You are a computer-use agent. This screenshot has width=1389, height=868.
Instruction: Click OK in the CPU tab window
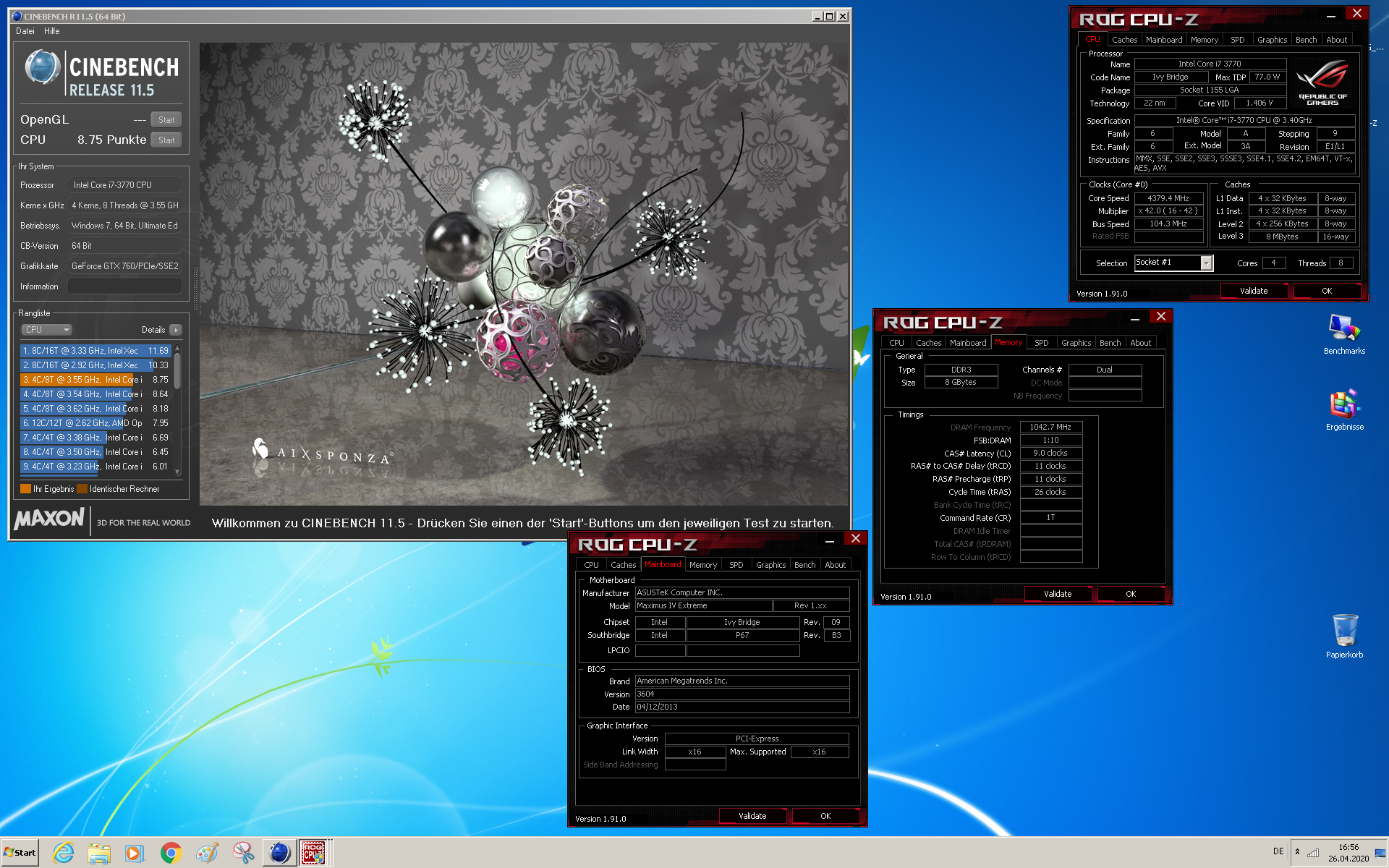click(1327, 291)
